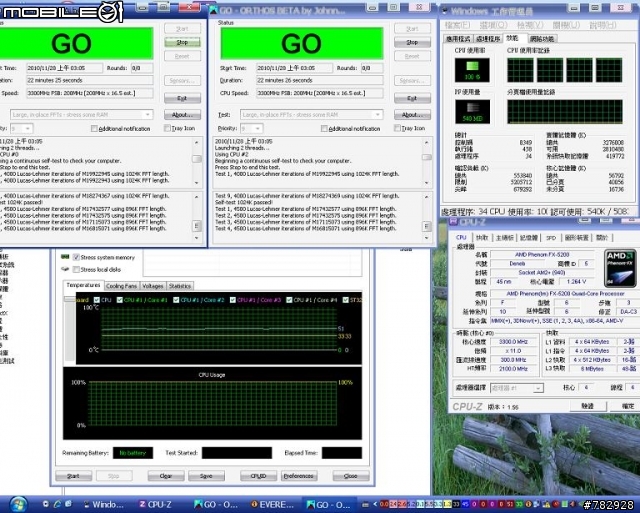Viewport: 640px width, 513px height.
Task: Switch to the Statistics tab
Action: 180,286
